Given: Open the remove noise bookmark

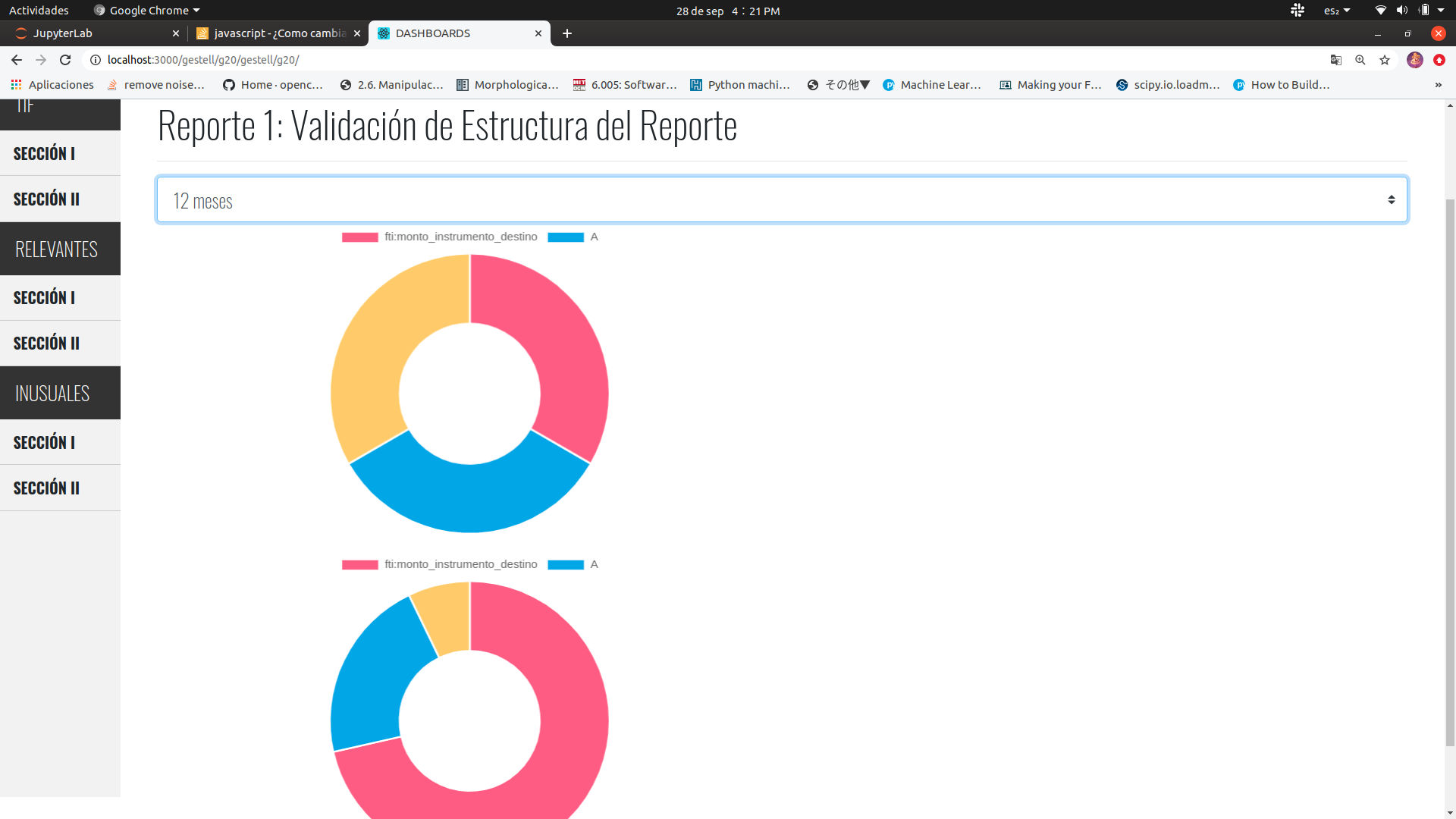Looking at the screenshot, I should [x=155, y=85].
